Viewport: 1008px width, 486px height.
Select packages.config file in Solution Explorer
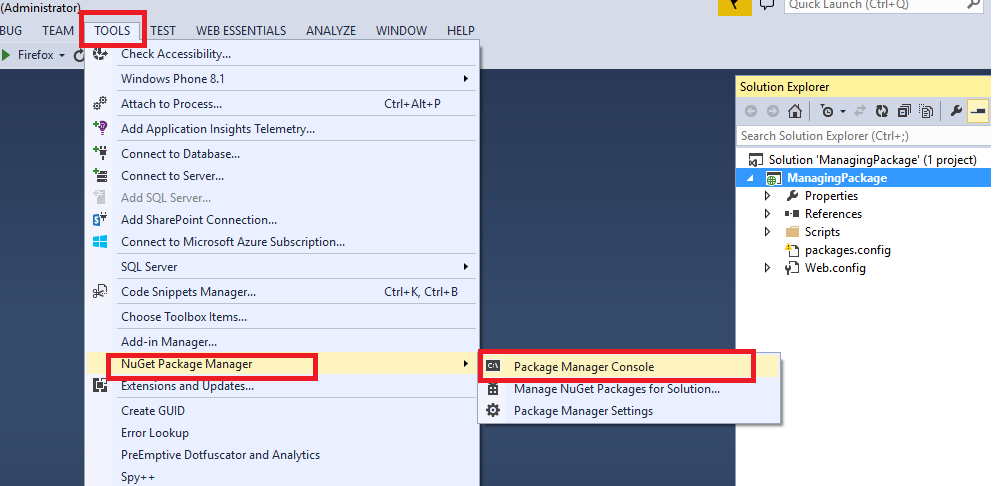pyautogui.click(x=847, y=250)
